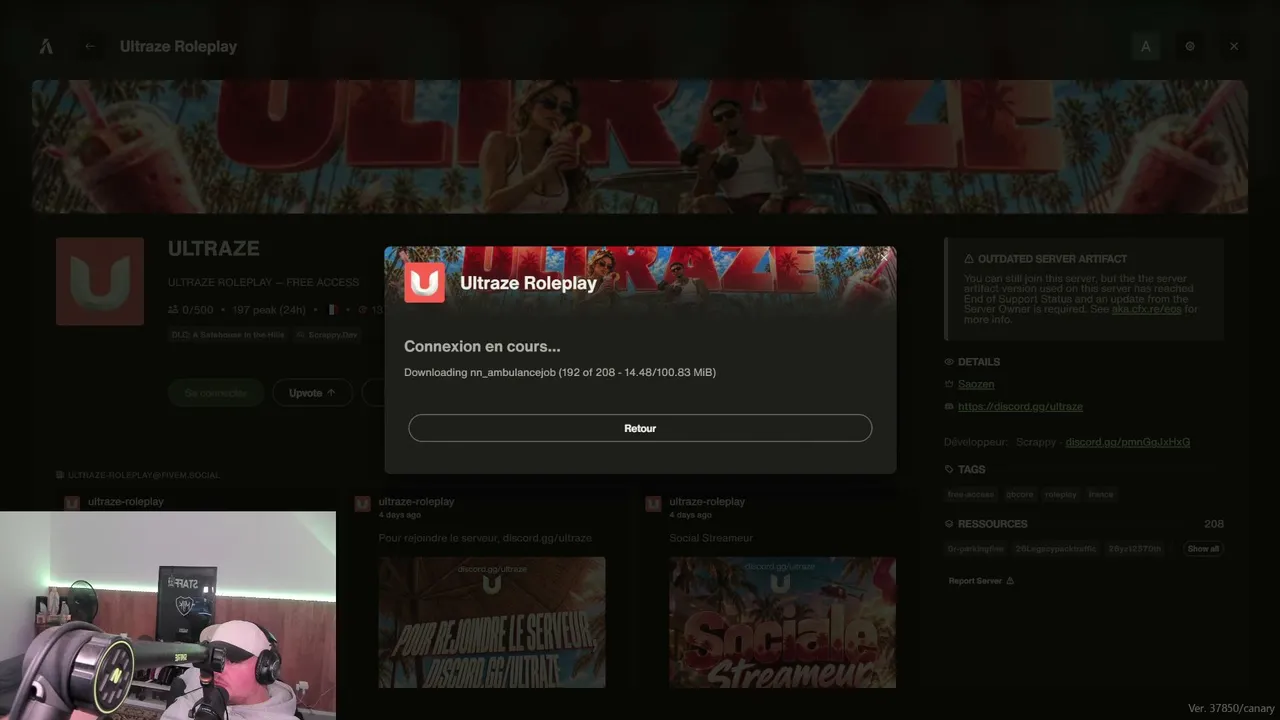Open the user account 'A' avatar
The width and height of the screenshot is (1280, 720).
(1146, 46)
